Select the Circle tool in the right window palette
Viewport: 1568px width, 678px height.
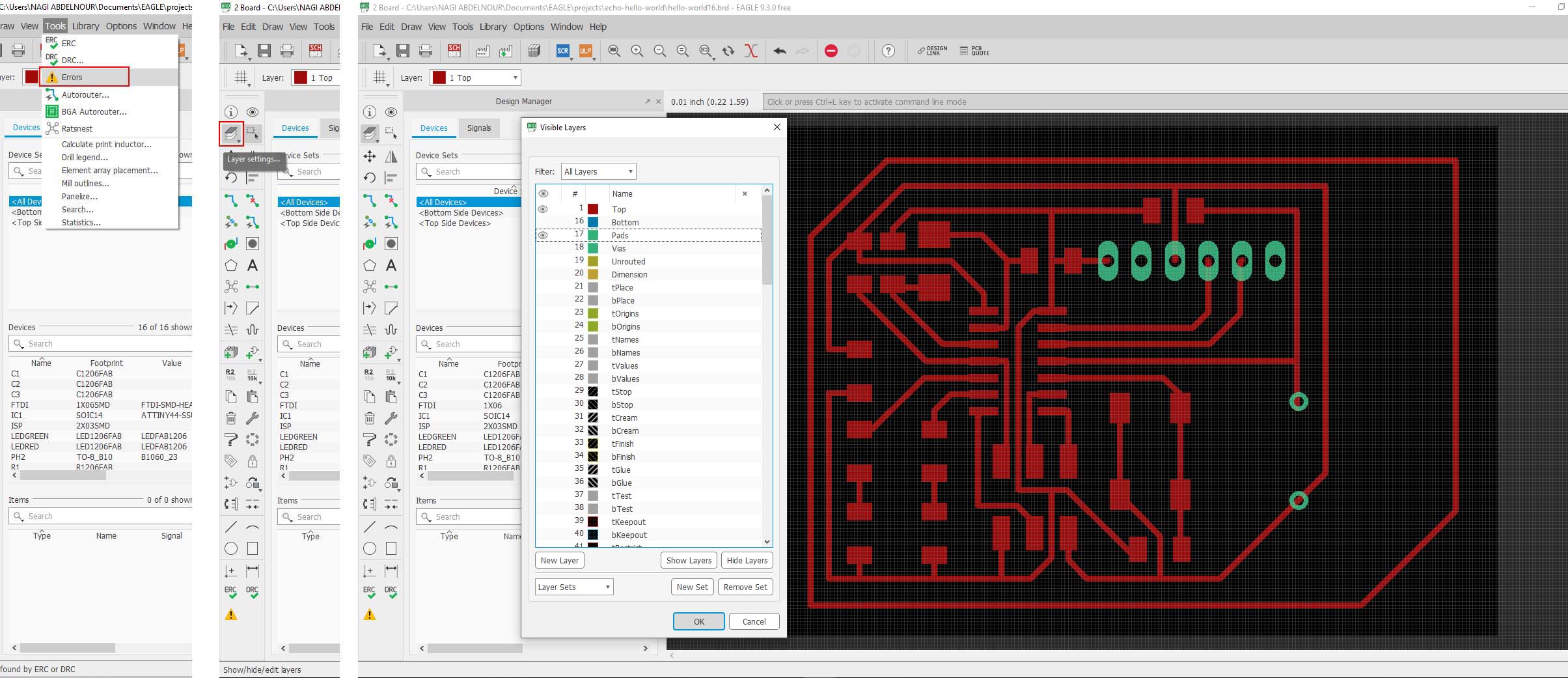370,548
